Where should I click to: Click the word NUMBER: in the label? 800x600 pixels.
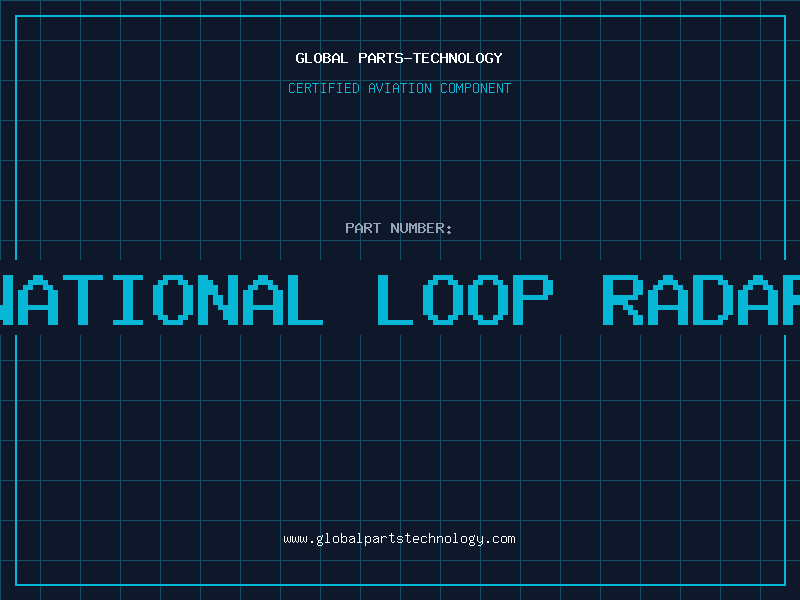coord(422,228)
